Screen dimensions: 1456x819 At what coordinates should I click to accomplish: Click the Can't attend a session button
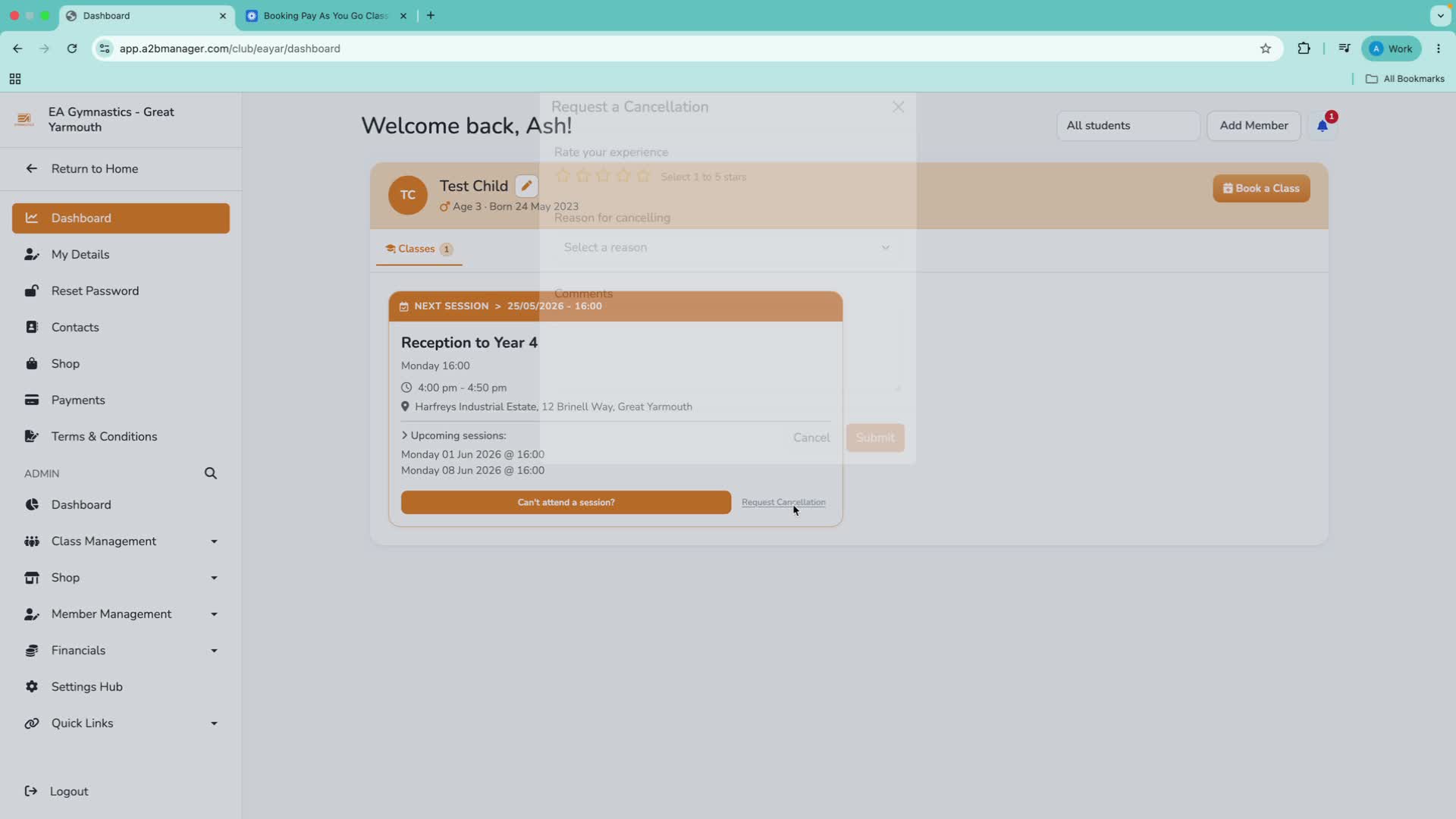(566, 502)
